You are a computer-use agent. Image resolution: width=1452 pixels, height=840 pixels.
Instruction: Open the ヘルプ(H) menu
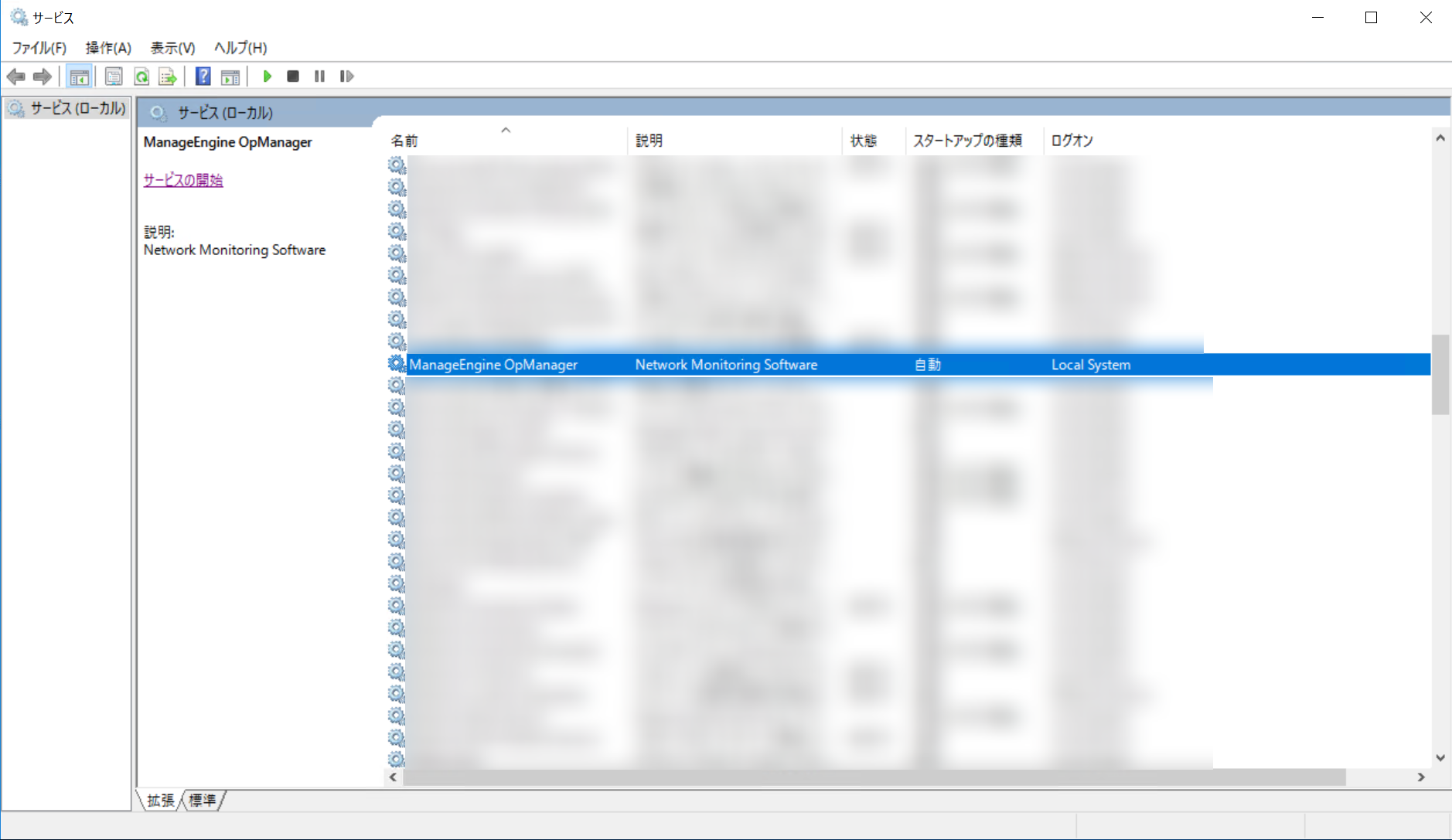240,48
